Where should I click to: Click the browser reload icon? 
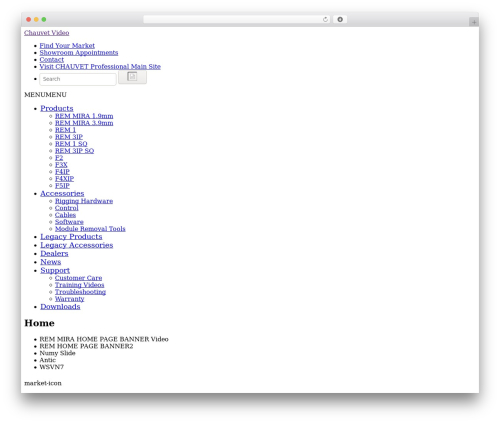325,19
